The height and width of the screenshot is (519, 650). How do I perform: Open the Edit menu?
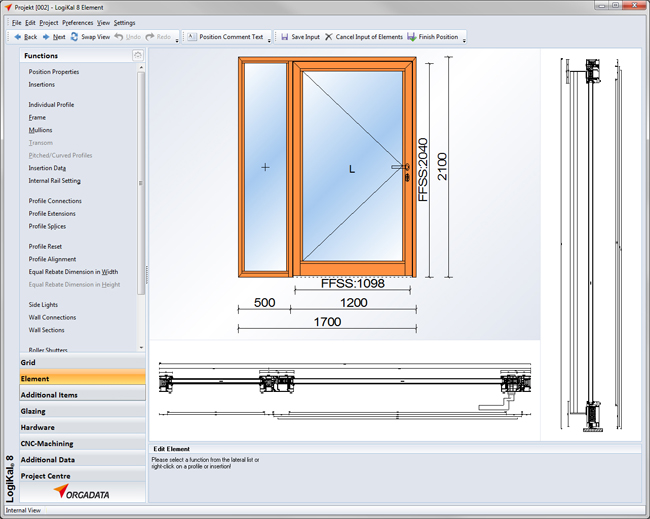coord(30,23)
